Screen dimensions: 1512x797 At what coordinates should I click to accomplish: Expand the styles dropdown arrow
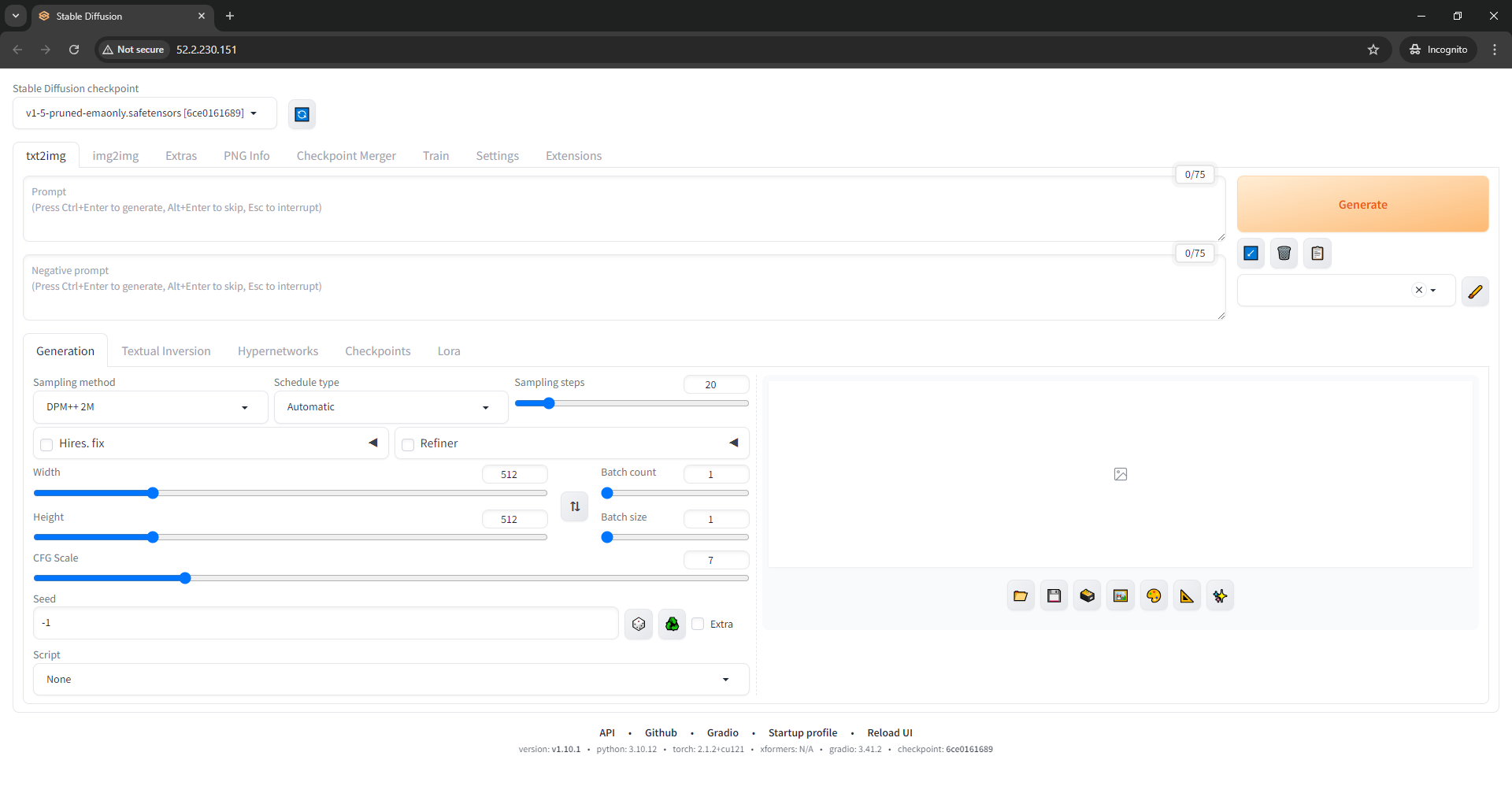(1433, 291)
